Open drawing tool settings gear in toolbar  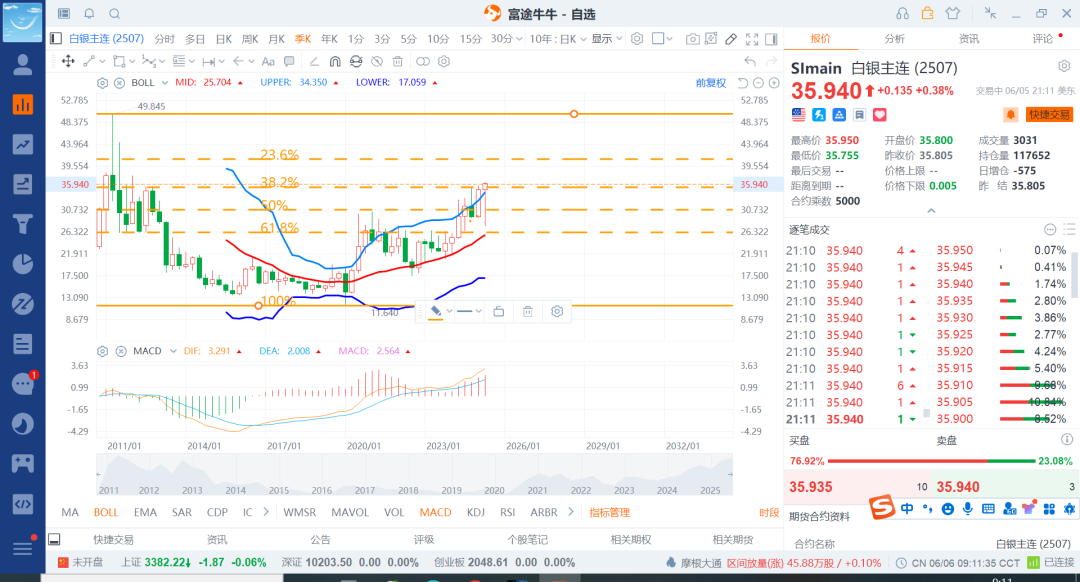click(444, 61)
